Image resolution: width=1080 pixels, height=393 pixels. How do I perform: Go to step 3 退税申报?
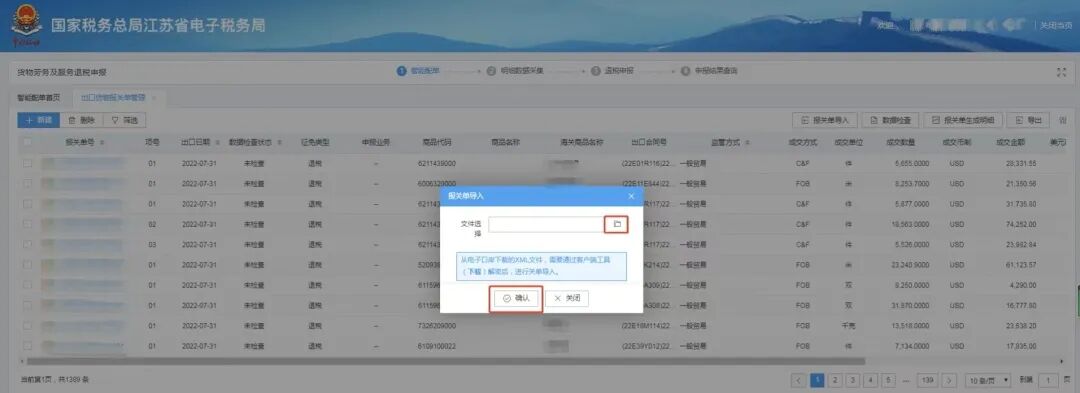[612, 71]
